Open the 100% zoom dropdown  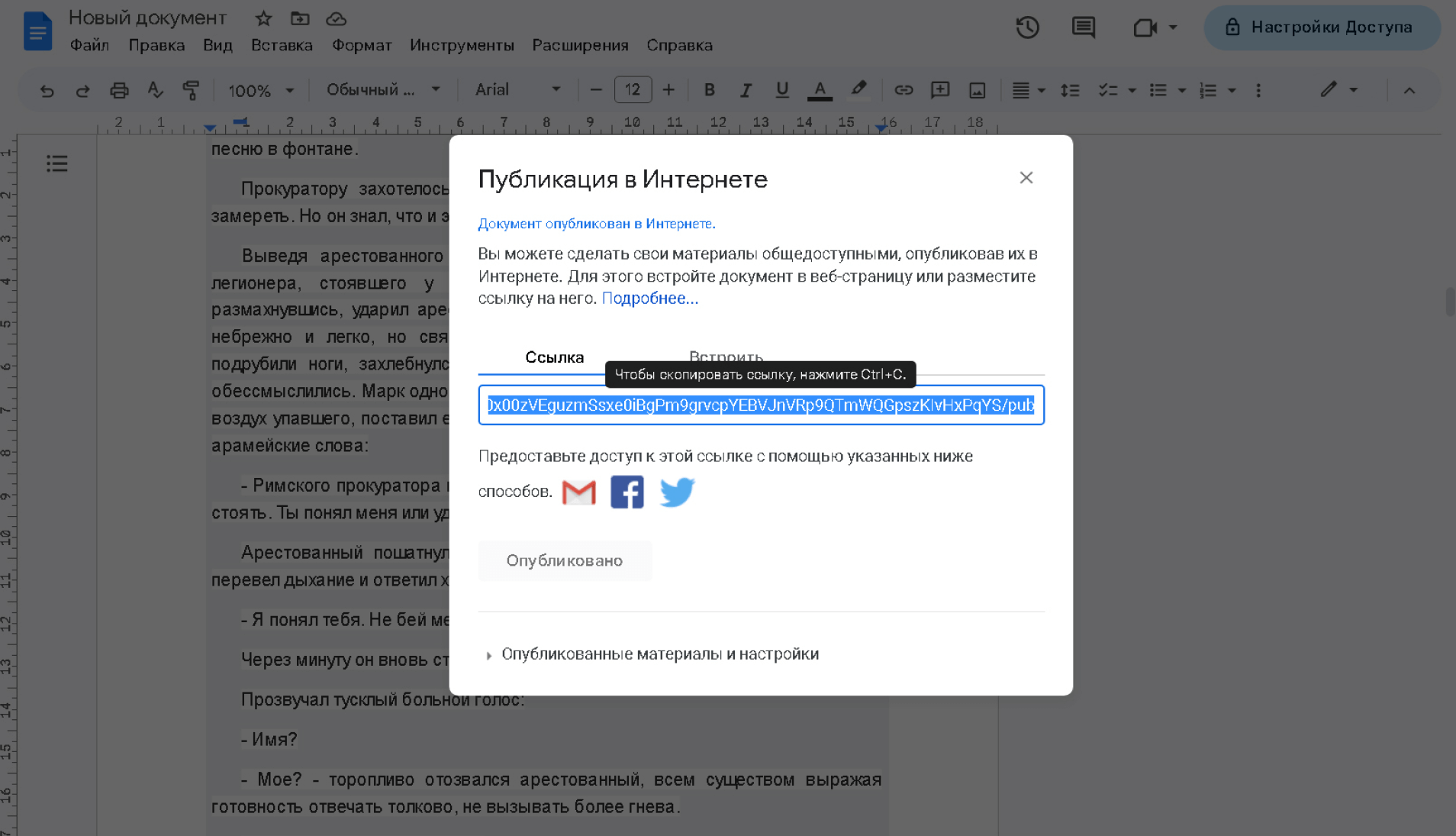(260, 90)
